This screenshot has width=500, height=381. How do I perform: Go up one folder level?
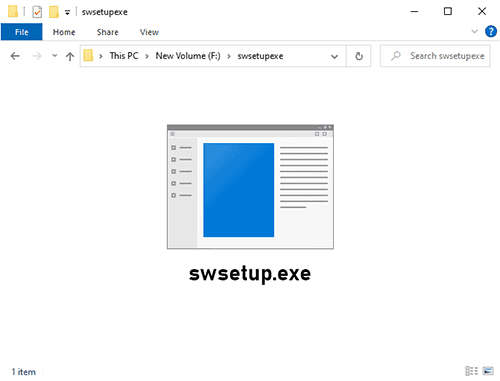point(70,56)
